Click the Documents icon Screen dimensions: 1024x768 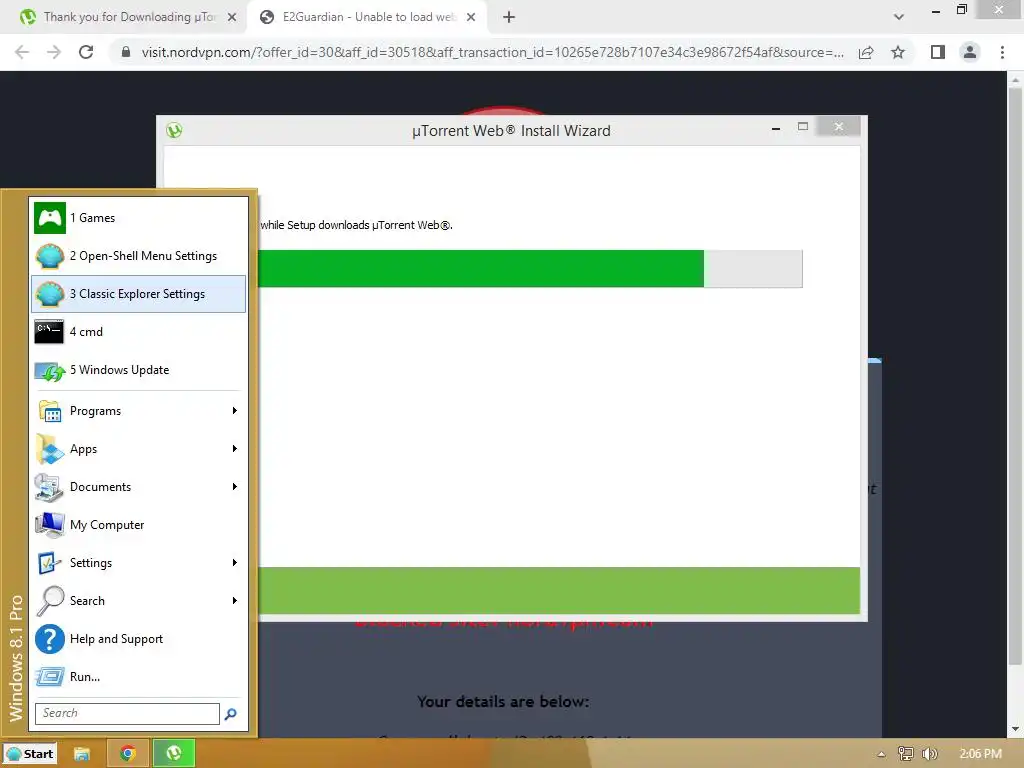(50, 487)
